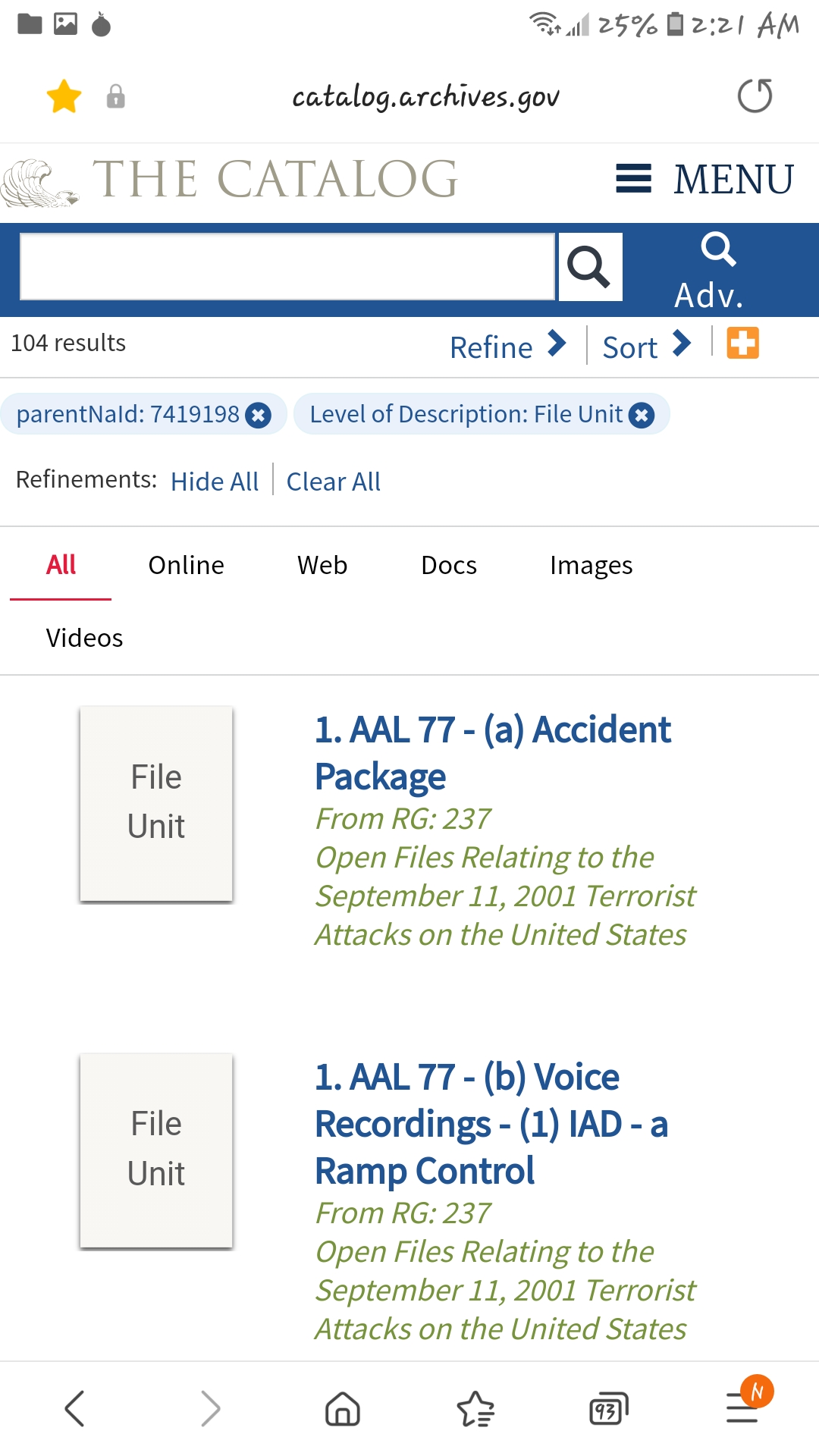Switch to the Online tab
Viewport: 819px width, 1456px height.
pos(186,565)
